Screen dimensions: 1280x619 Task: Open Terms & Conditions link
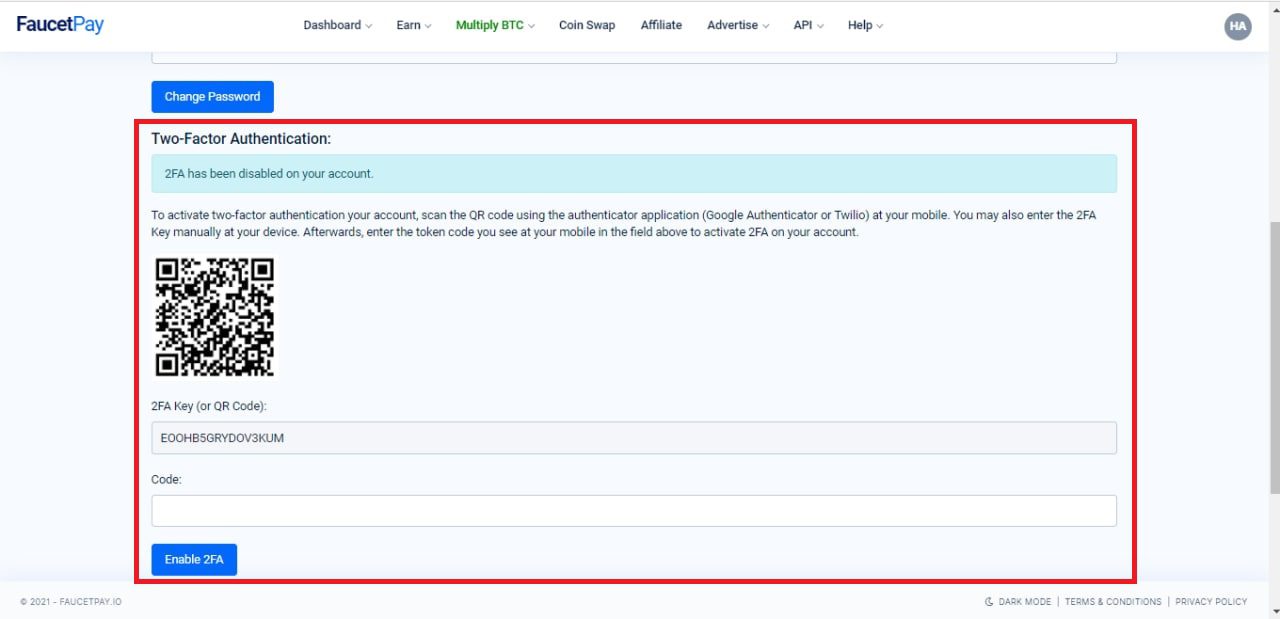pos(1113,602)
